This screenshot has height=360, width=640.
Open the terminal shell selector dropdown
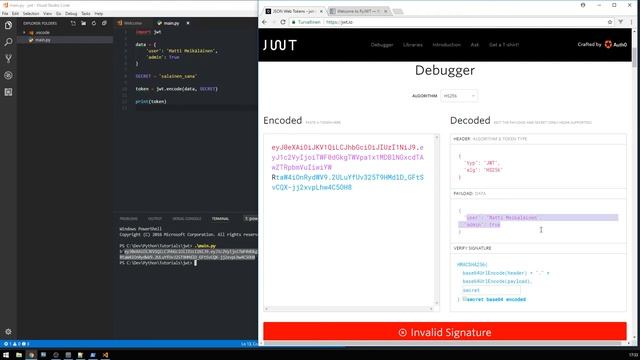tap(251, 219)
